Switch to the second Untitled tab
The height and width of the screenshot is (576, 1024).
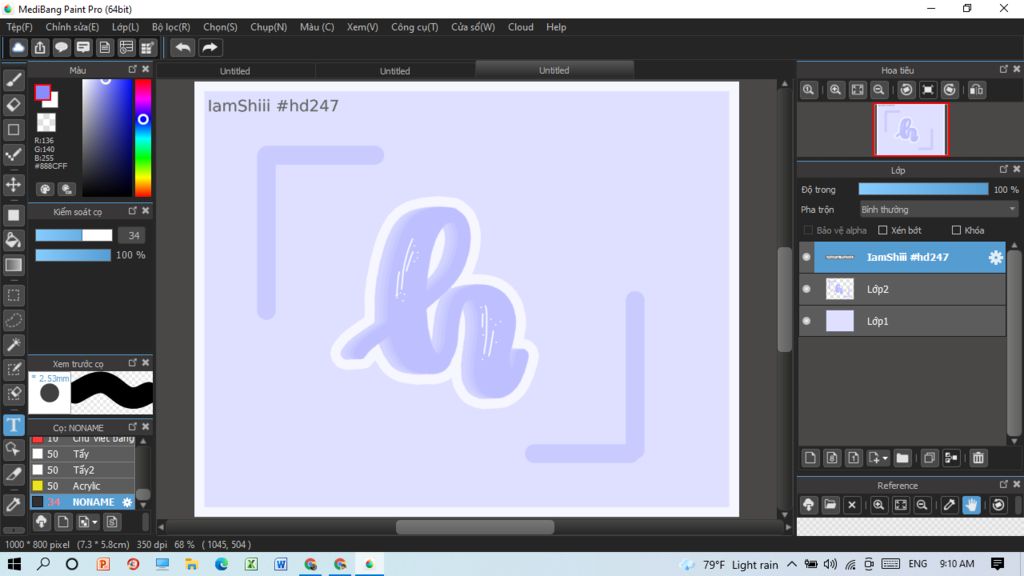pos(394,71)
